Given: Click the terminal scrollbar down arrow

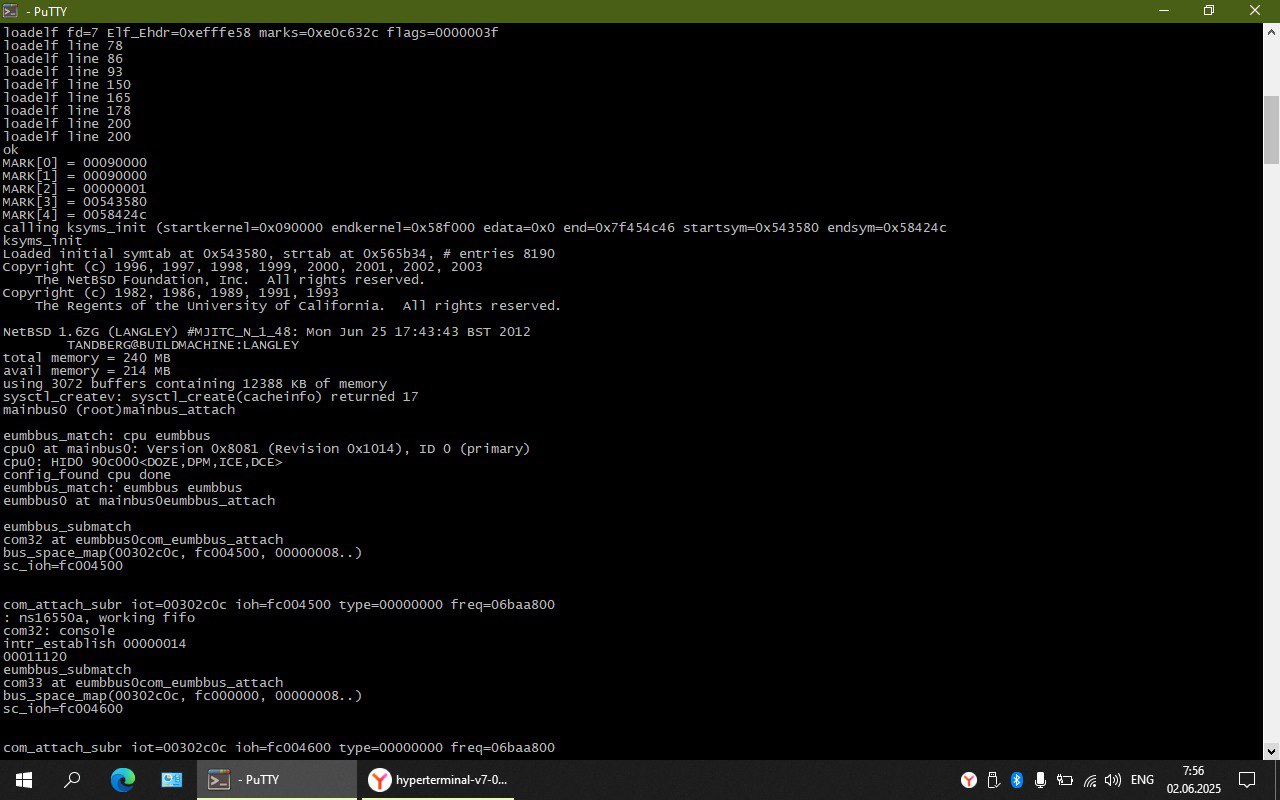Looking at the screenshot, I should tap(1271, 751).
